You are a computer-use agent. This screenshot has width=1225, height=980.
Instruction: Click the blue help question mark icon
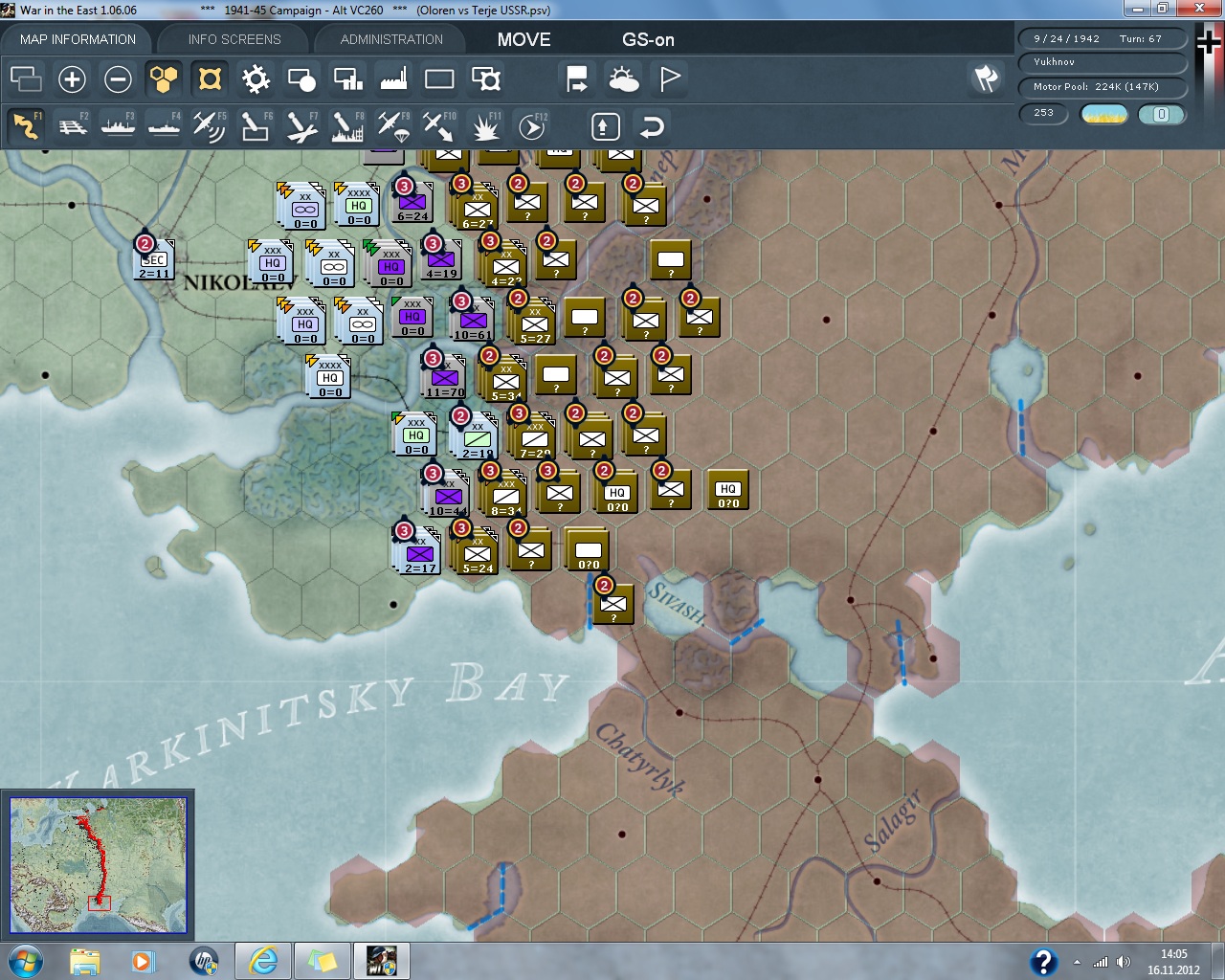pyautogui.click(x=1043, y=962)
